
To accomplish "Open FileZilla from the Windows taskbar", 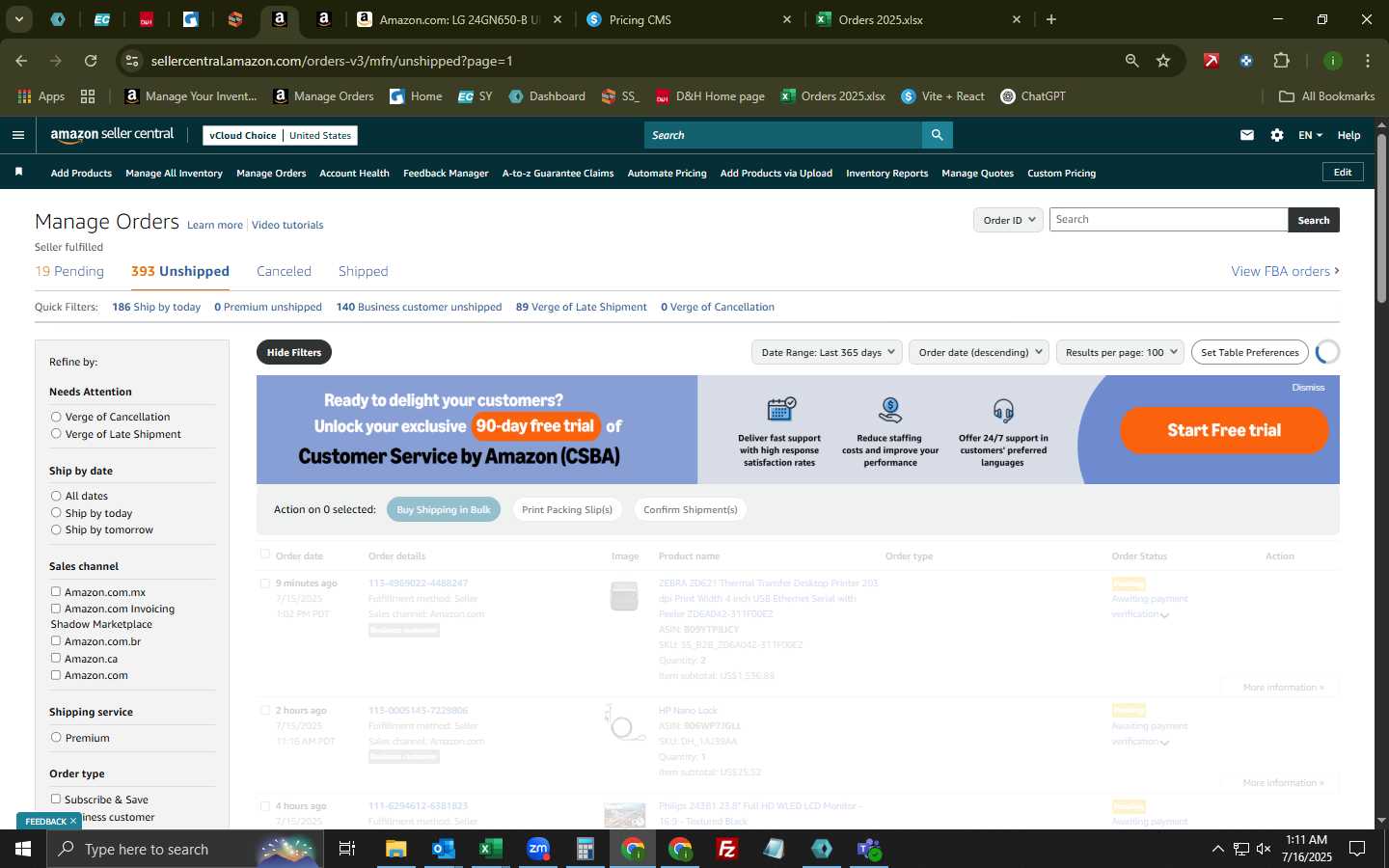I will point(727,849).
